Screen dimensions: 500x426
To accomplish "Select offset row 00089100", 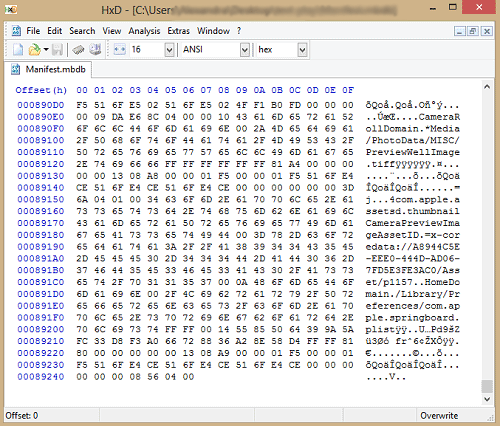I will [x=41, y=140].
